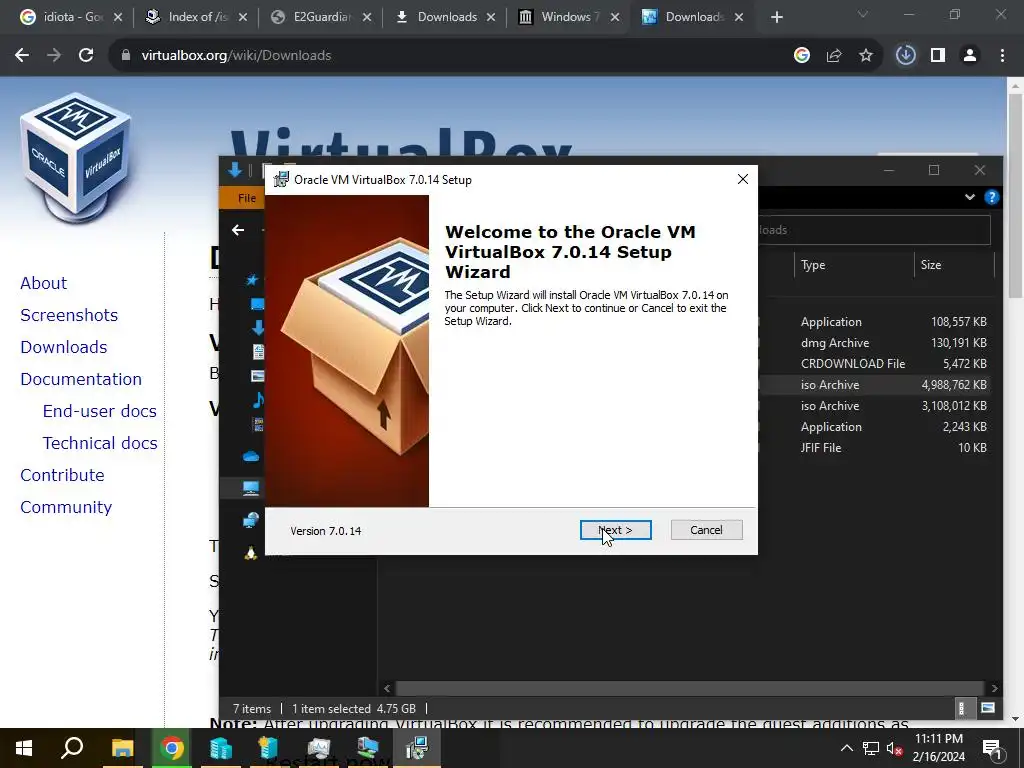The image size is (1024, 768).
Task: Reload the VirtualBox downloads page
Action: (86, 56)
